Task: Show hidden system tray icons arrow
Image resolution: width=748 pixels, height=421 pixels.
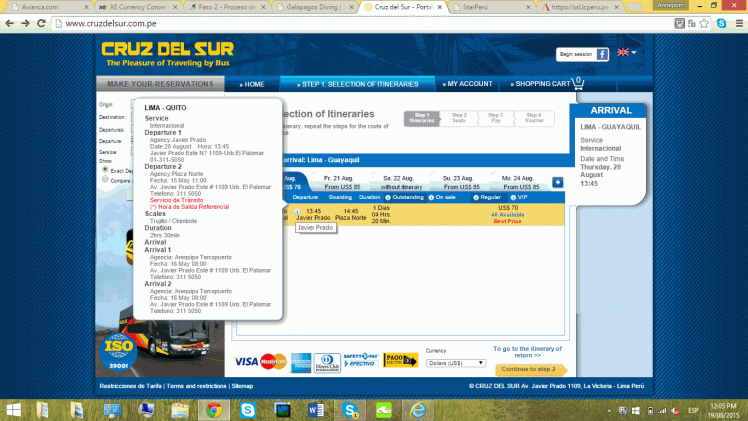Action: click(x=609, y=411)
